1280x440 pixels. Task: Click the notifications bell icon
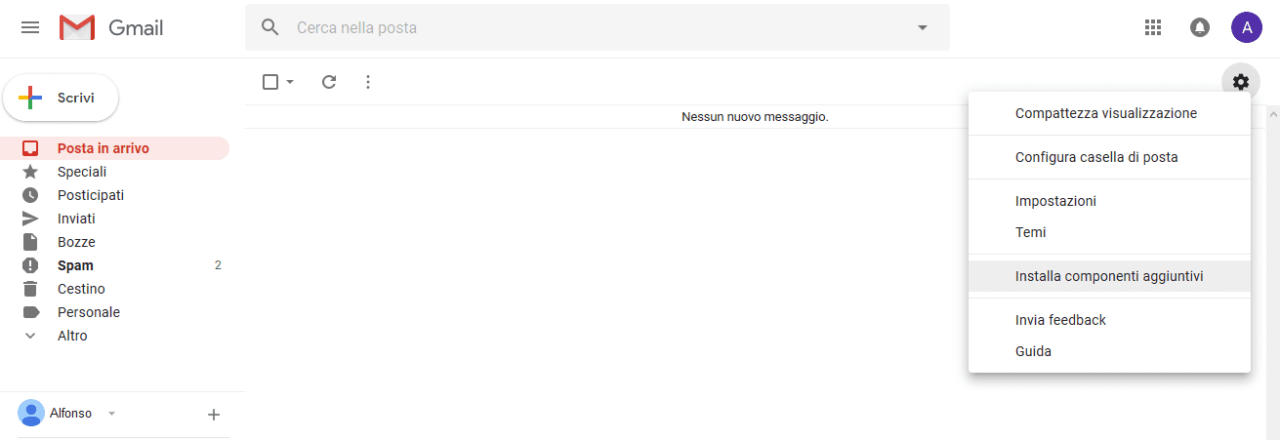tap(1200, 27)
